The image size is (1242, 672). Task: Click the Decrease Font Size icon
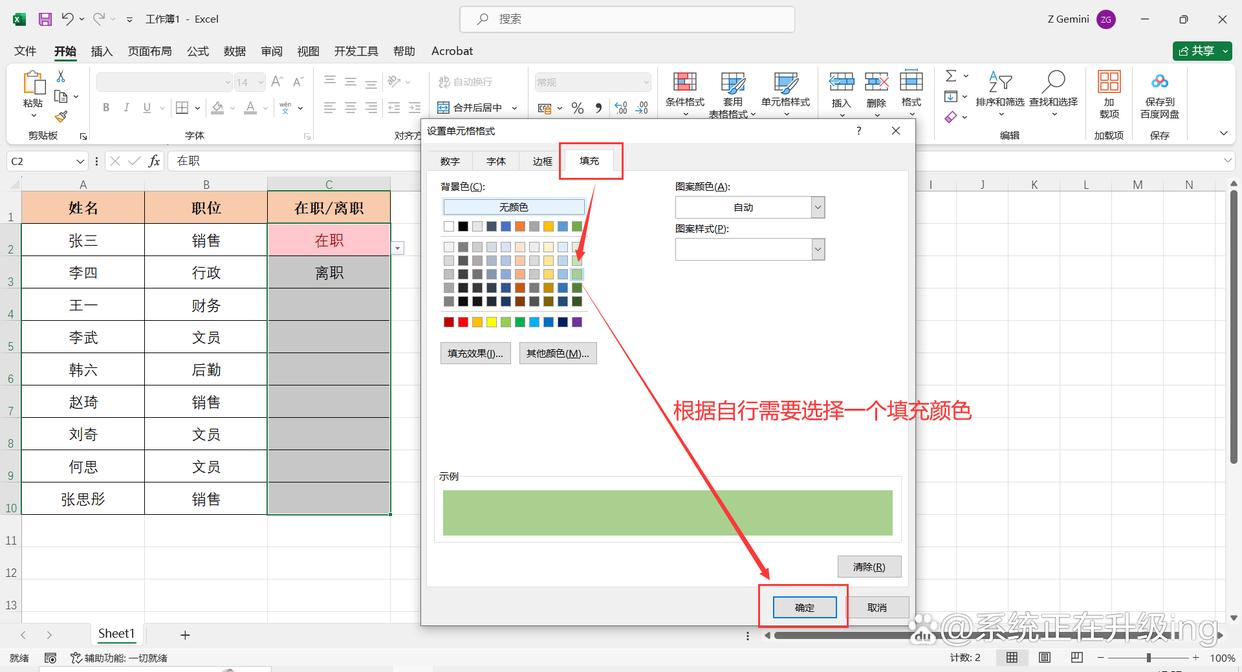click(296, 82)
